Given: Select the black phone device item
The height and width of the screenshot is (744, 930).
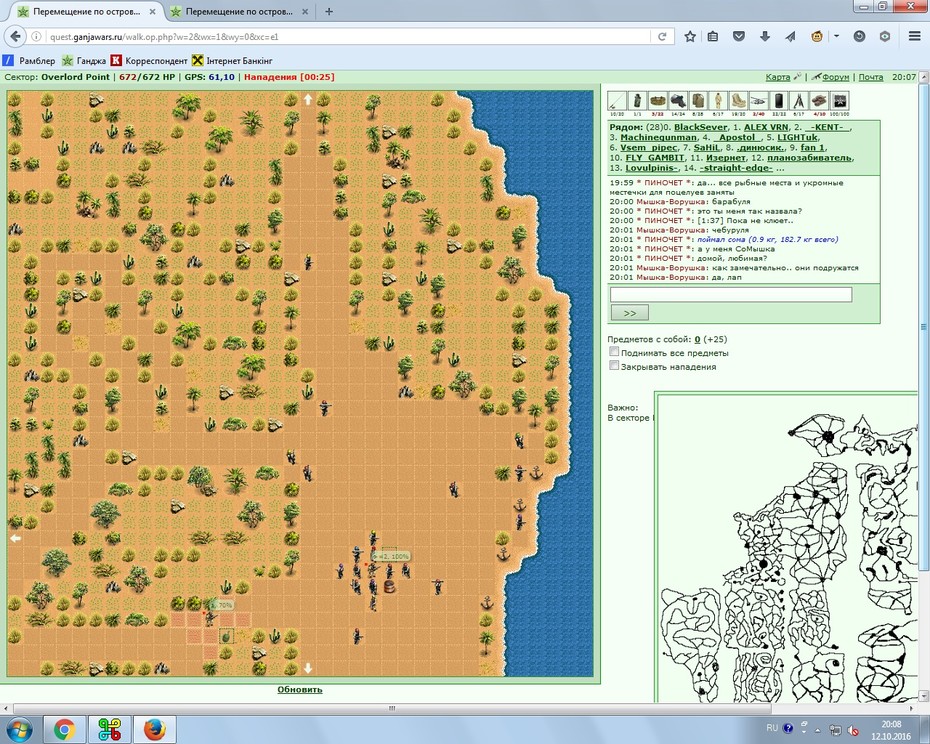Looking at the screenshot, I should [779, 101].
